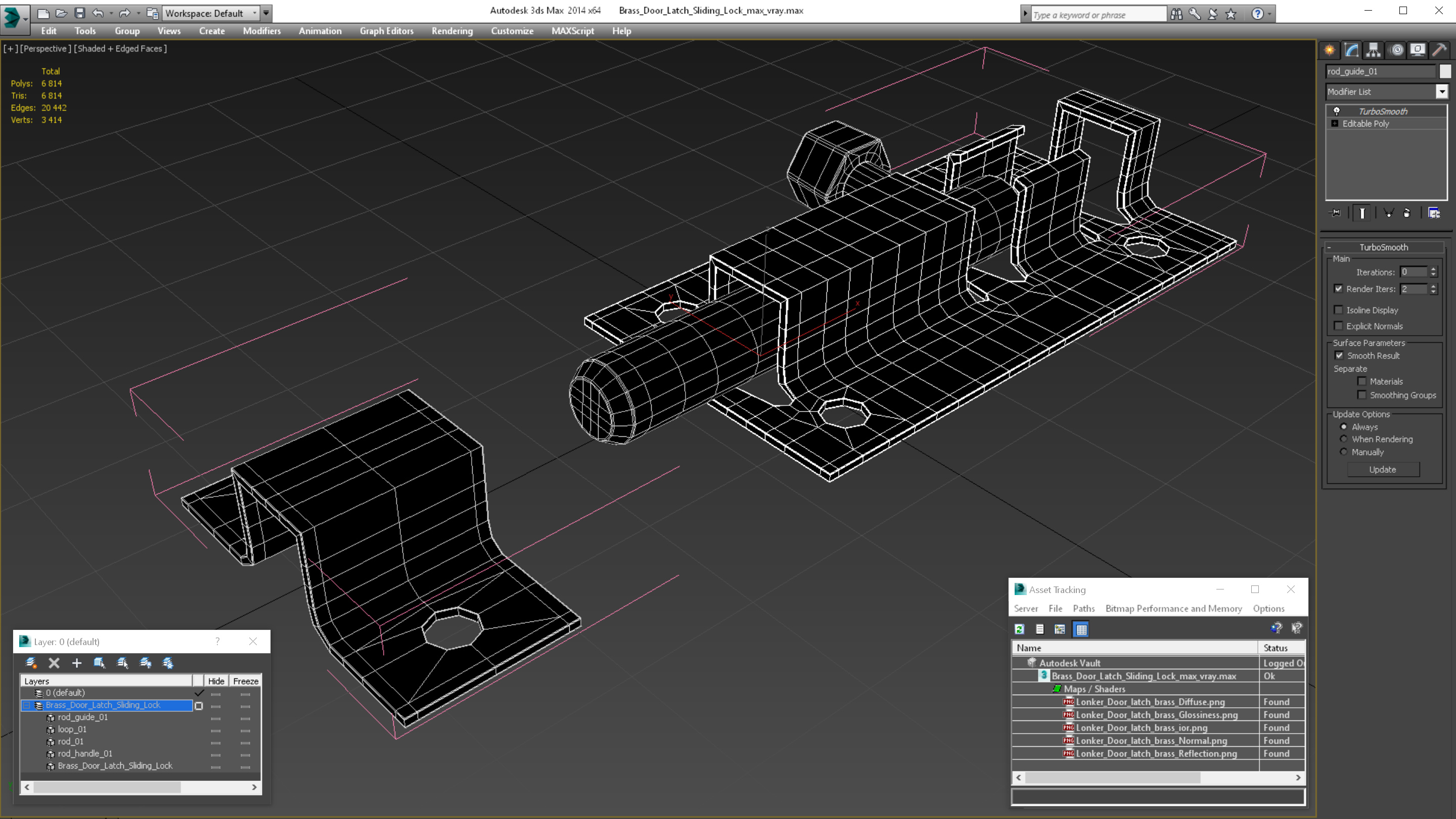Image resolution: width=1456 pixels, height=819 pixels.
Task: Enable Separate by Materials checkbox
Action: click(1362, 382)
